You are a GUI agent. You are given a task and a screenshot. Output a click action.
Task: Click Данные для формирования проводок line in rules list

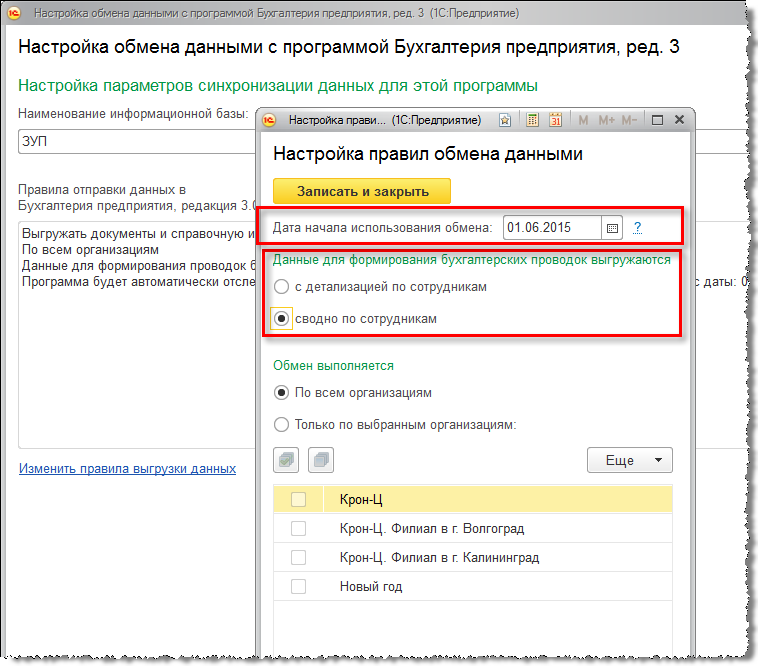[139, 265]
